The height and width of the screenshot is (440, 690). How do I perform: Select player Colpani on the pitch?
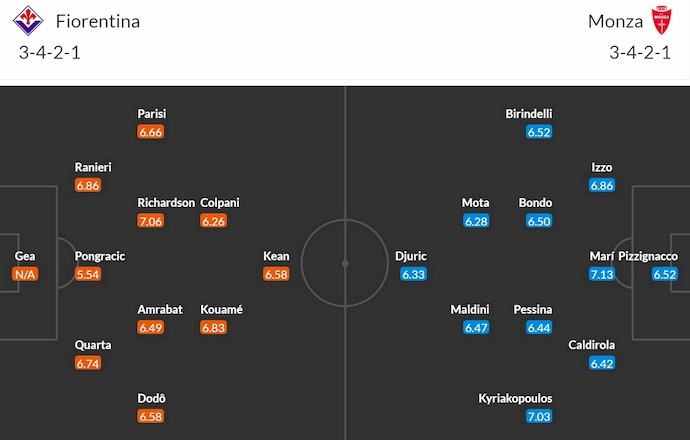220,203
